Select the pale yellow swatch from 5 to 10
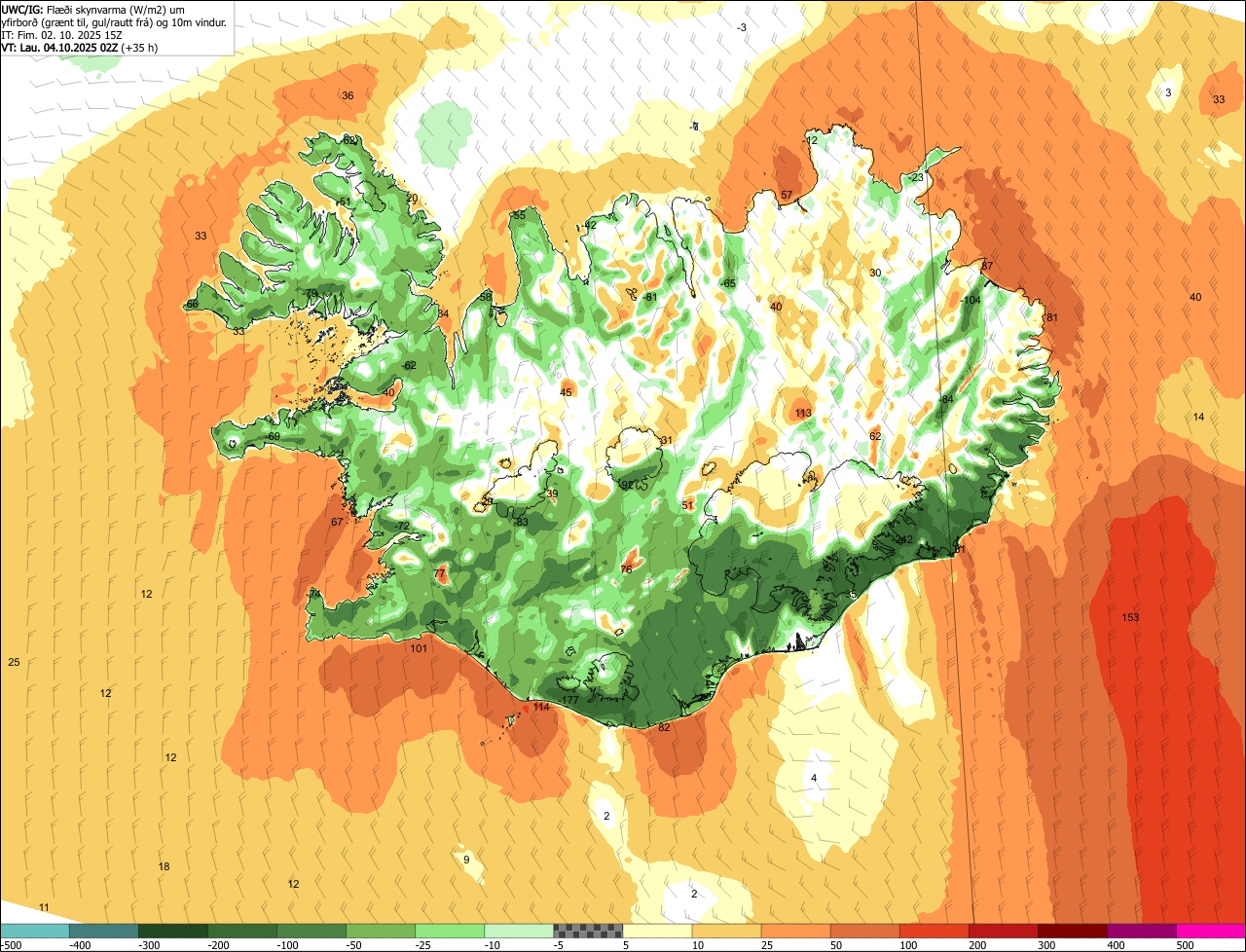The height and width of the screenshot is (952, 1246). [x=657, y=931]
